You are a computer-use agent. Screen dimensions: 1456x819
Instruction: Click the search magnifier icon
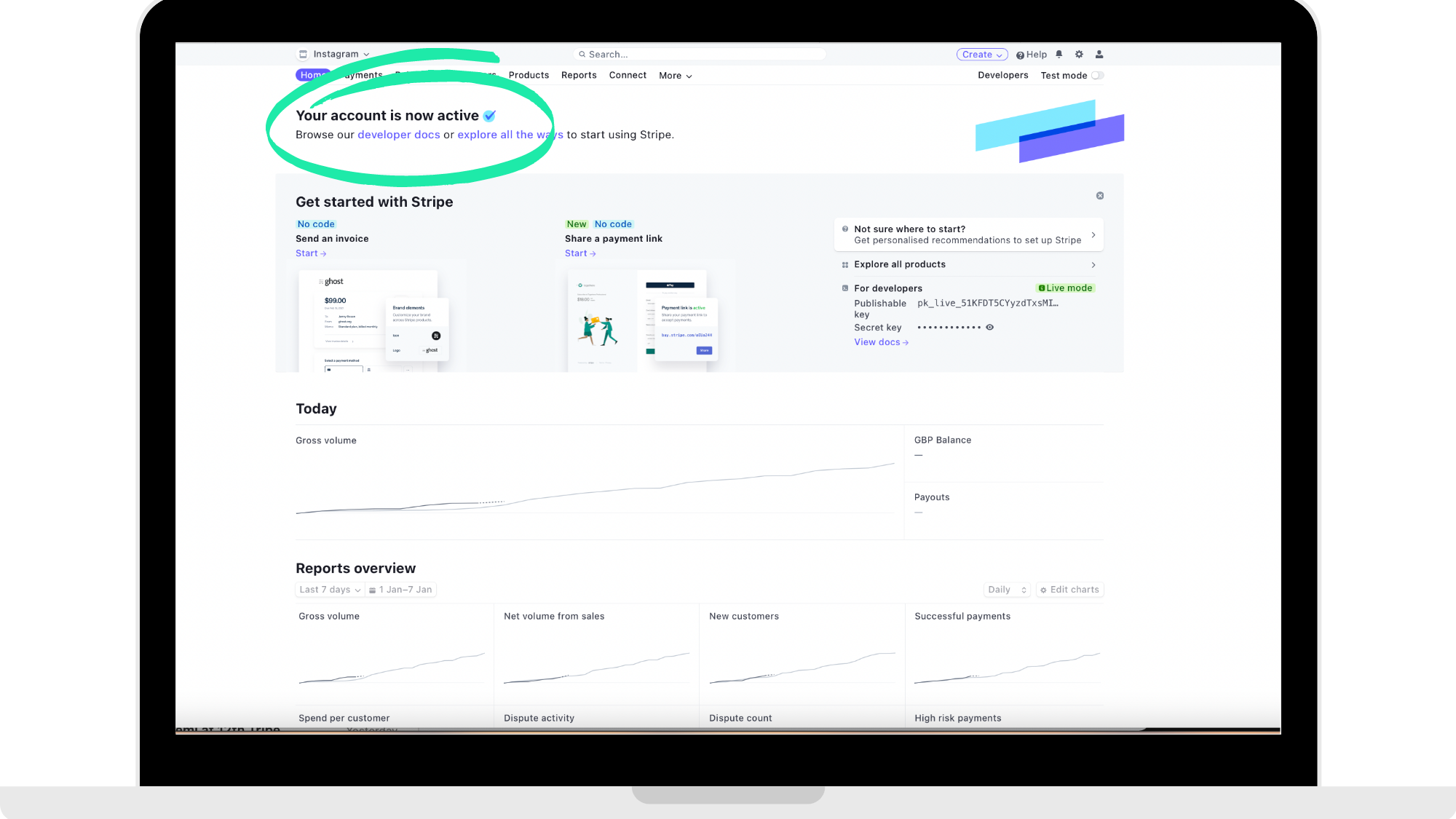[x=582, y=55]
